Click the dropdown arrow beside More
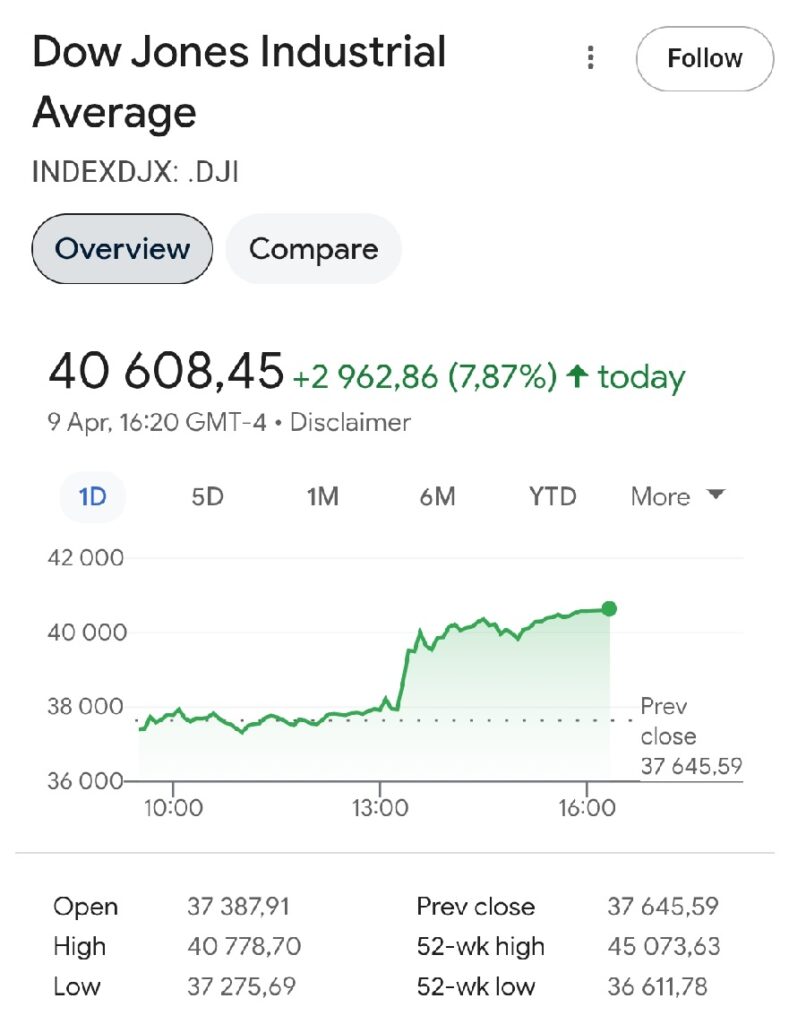 [x=715, y=495]
